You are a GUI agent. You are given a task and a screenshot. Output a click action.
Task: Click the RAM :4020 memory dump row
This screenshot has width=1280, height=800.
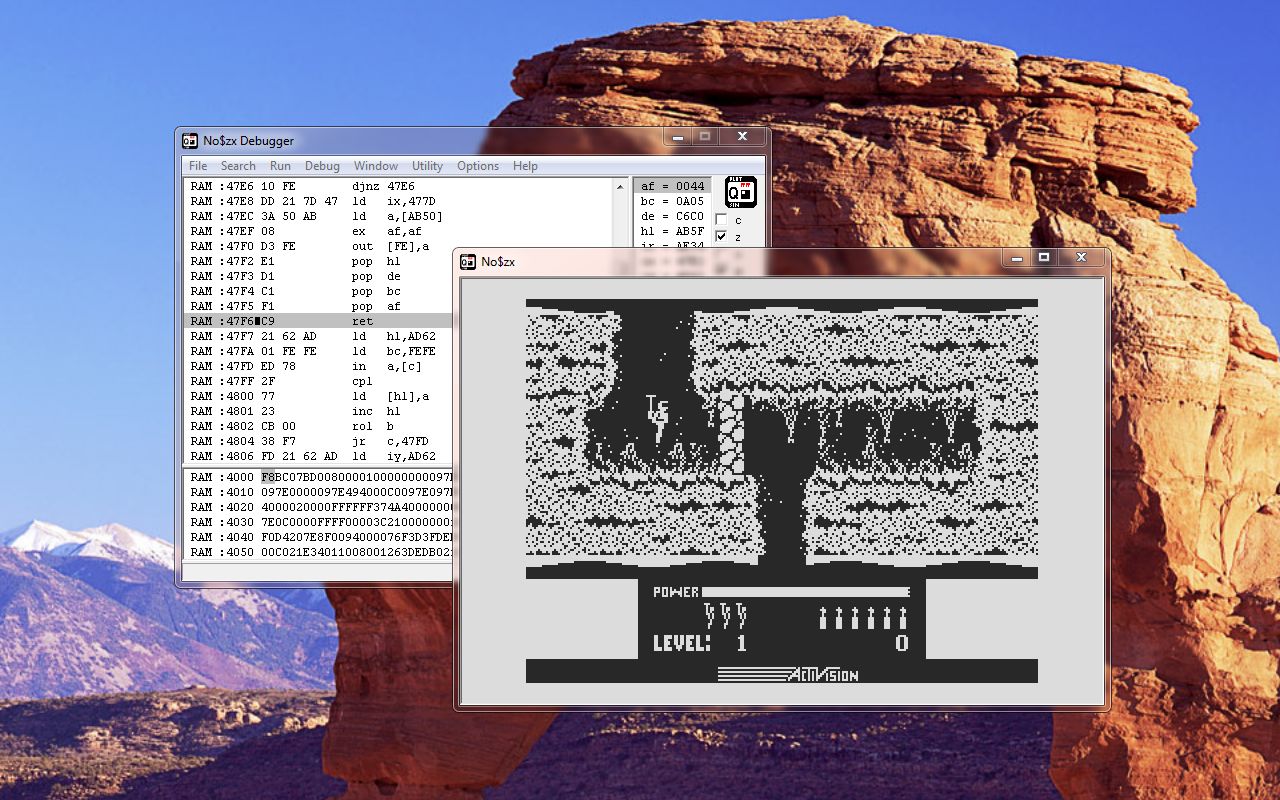pyautogui.click(x=320, y=507)
